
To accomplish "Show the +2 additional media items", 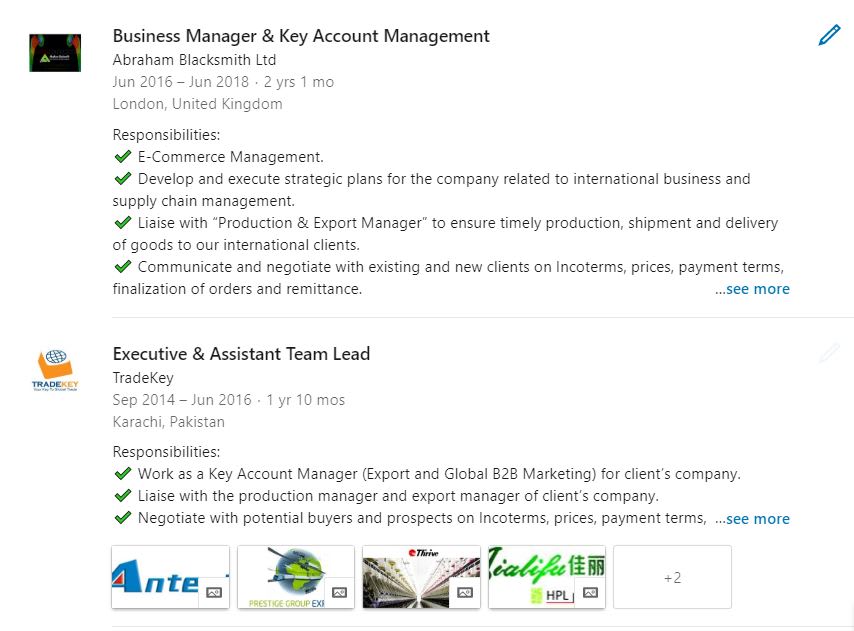I will tap(672, 577).
